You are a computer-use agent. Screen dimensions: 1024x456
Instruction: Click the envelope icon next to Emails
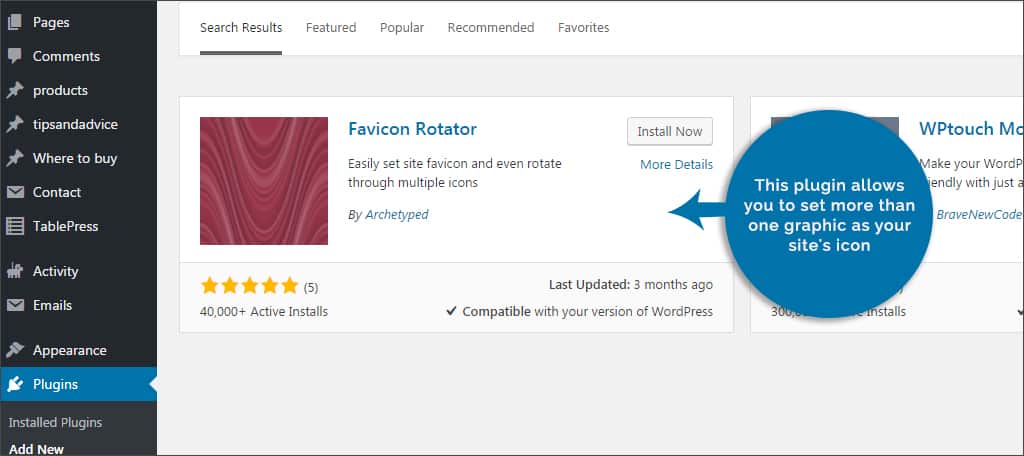[14, 305]
